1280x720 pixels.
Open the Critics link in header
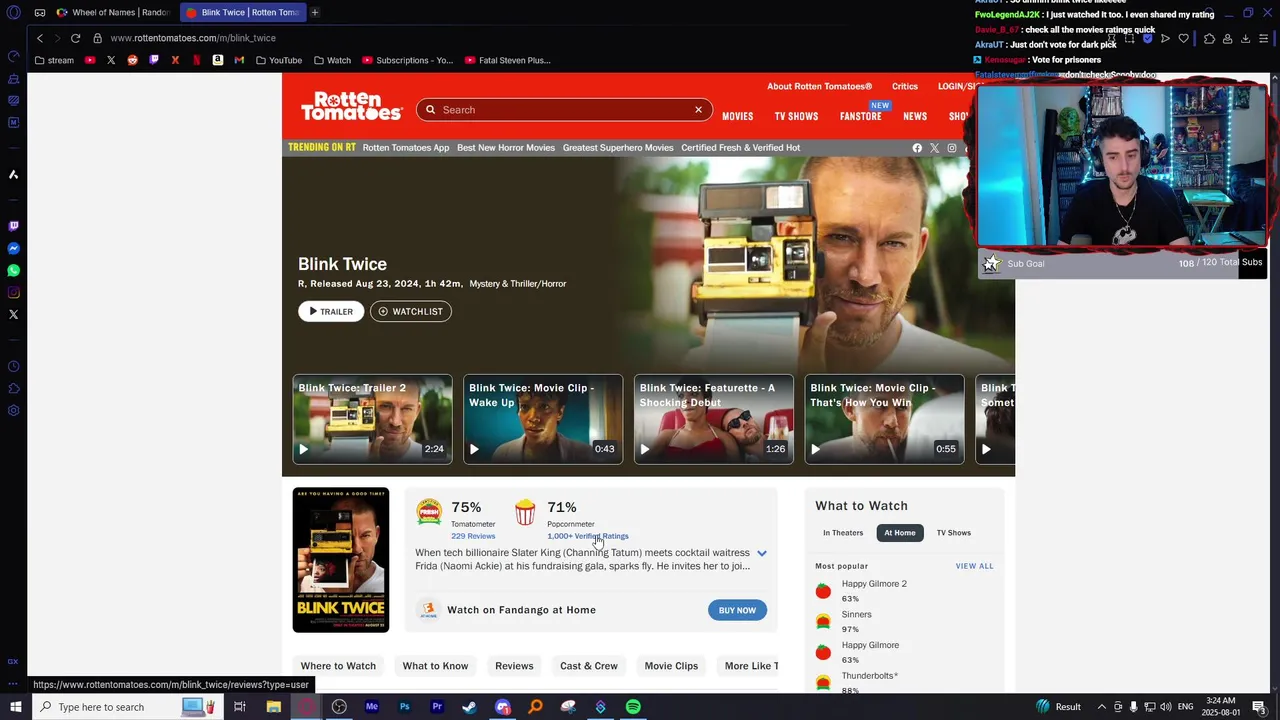905,87
